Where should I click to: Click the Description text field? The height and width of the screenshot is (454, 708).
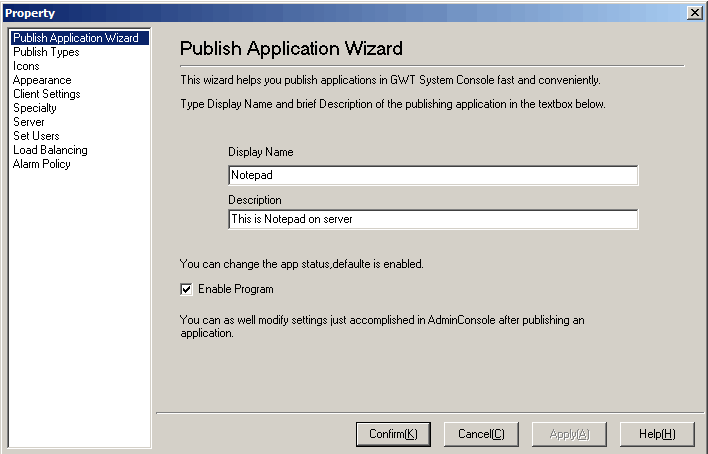432,219
